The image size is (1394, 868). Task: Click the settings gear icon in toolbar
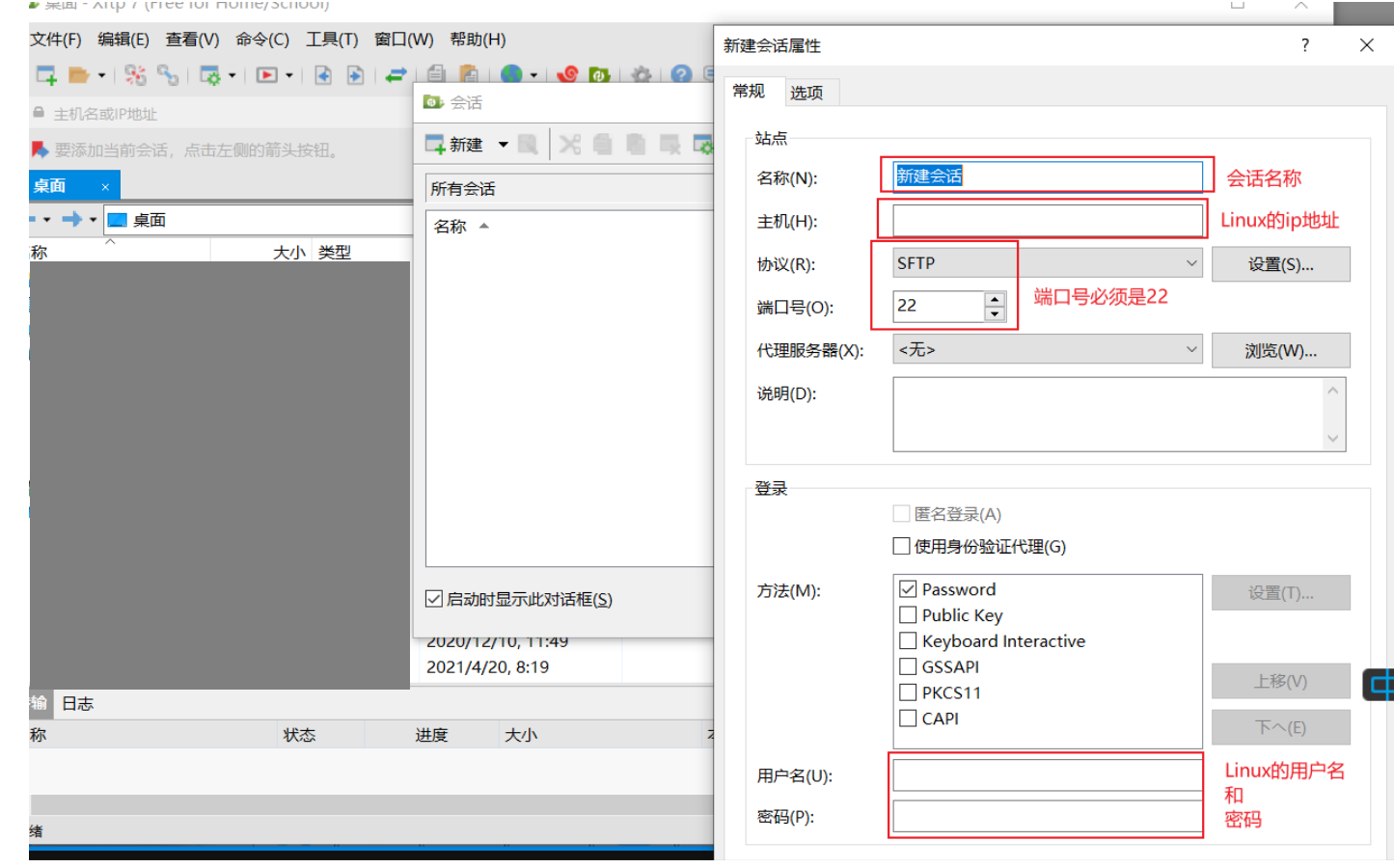pyautogui.click(x=641, y=74)
